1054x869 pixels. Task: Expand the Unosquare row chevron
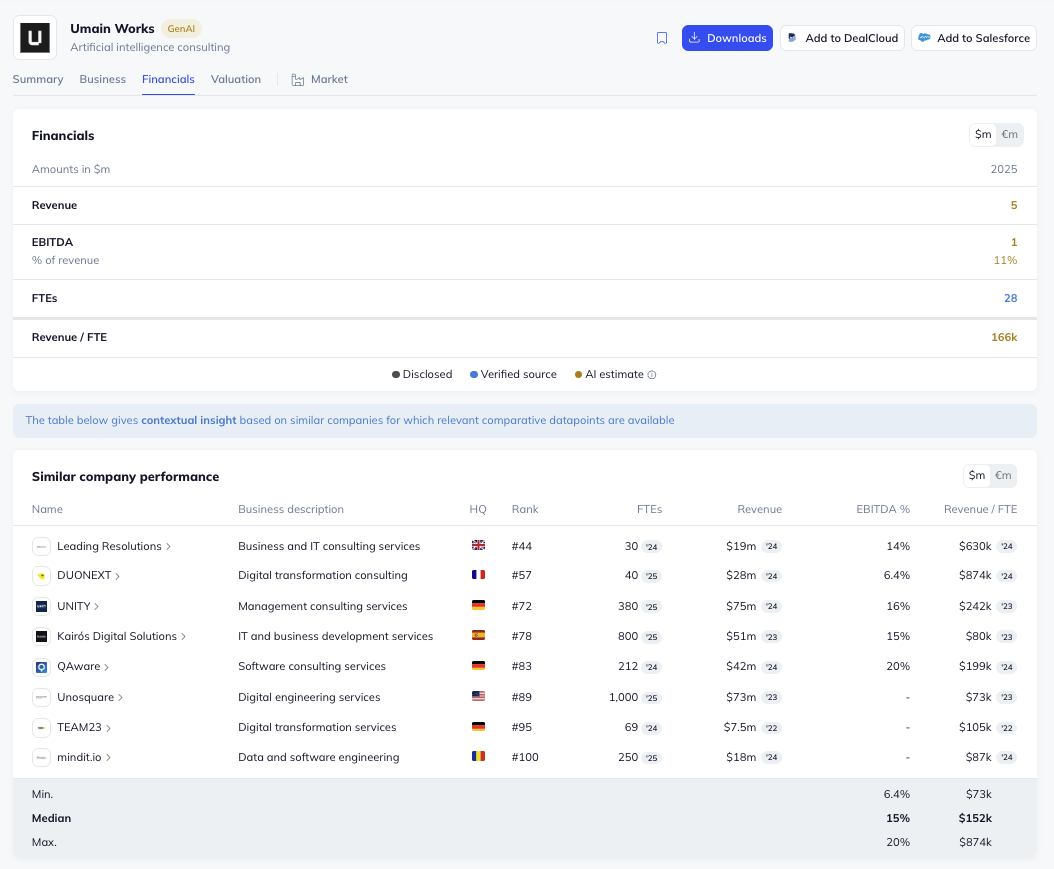click(121, 698)
